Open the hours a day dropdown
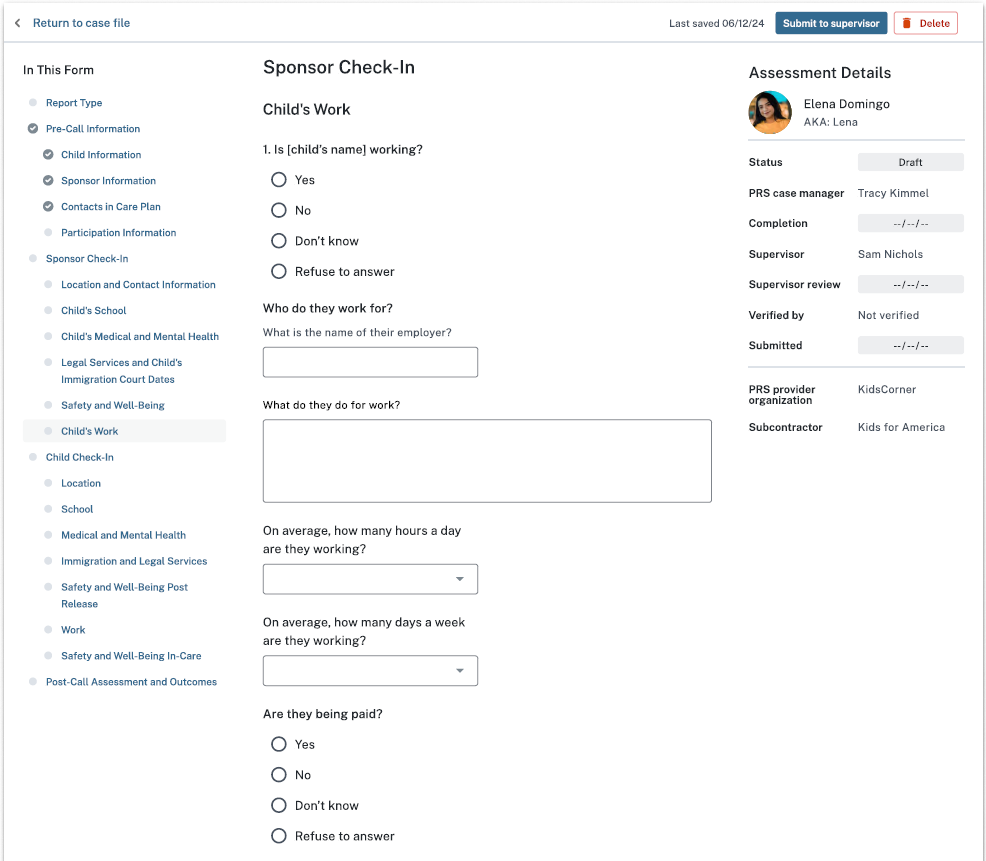This screenshot has height=861, width=986. [370, 579]
